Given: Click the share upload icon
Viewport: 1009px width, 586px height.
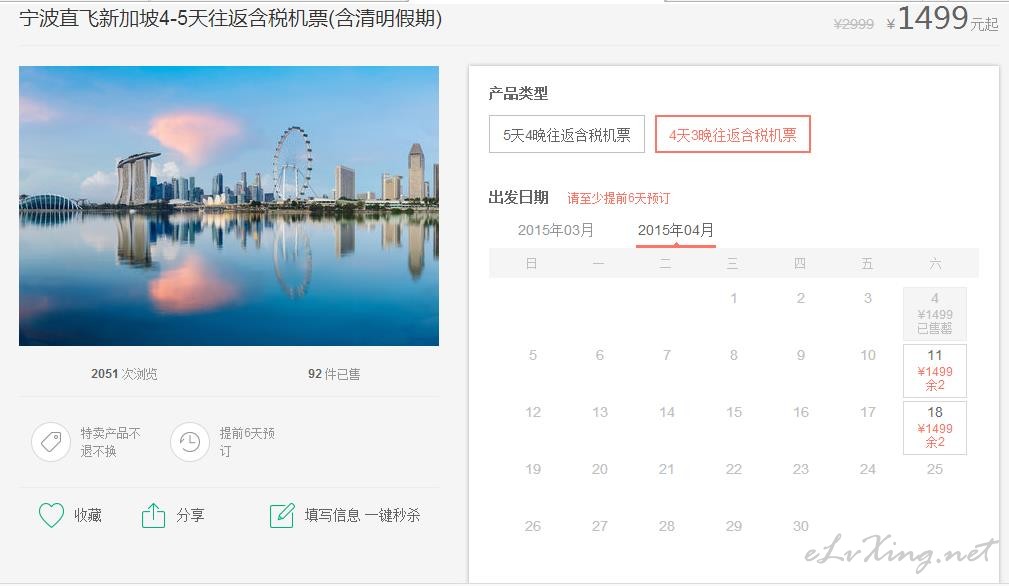Looking at the screenshot, I should tap(153, 515).
